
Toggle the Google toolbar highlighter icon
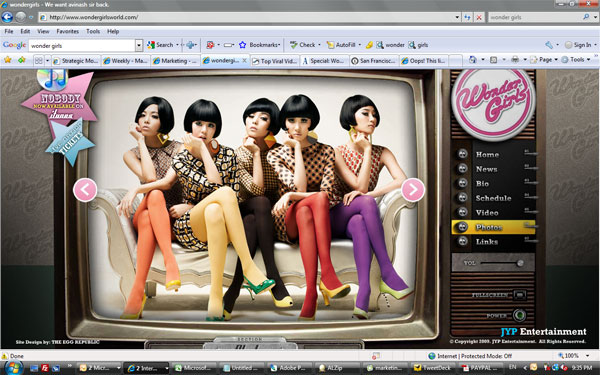tap(369, 45)
